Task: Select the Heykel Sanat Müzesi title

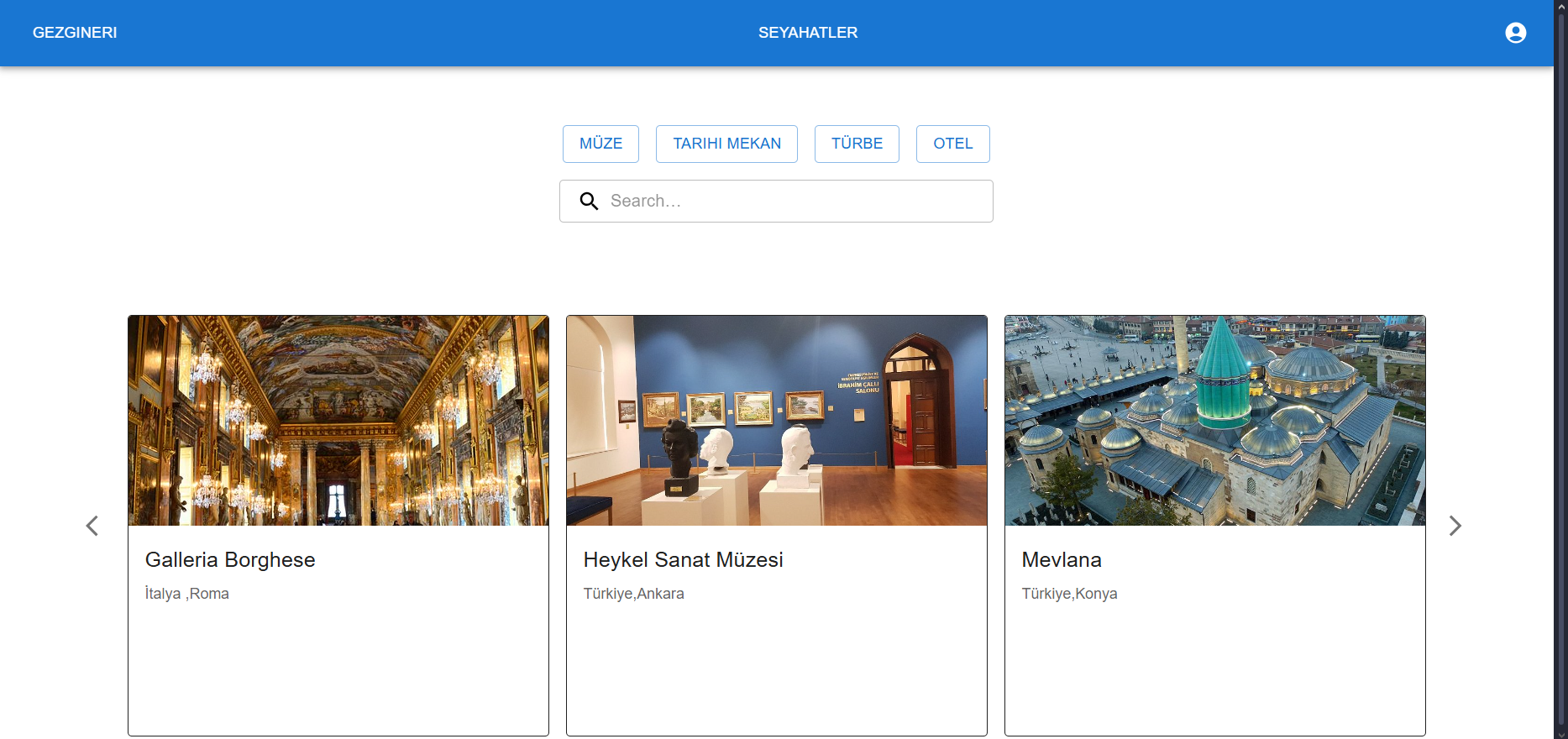Action: pyautogui.click(x=683, y=560)
